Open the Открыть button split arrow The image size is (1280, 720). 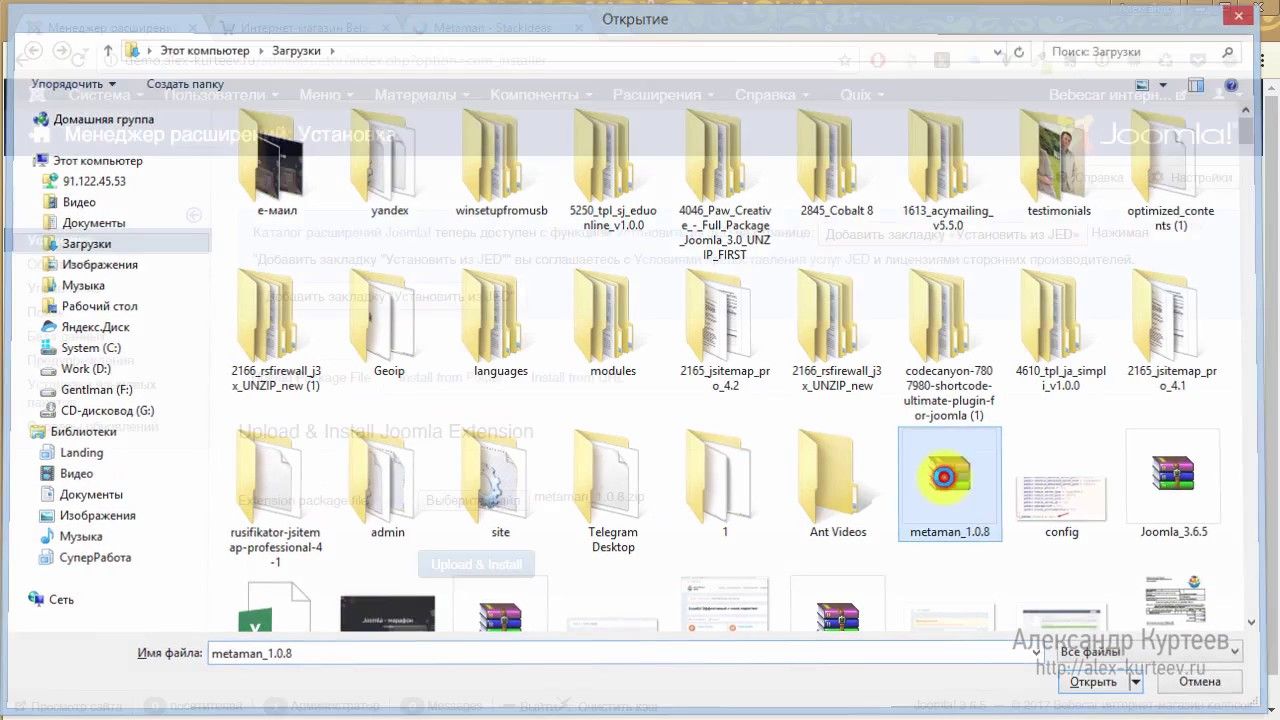click(1136, 682)
